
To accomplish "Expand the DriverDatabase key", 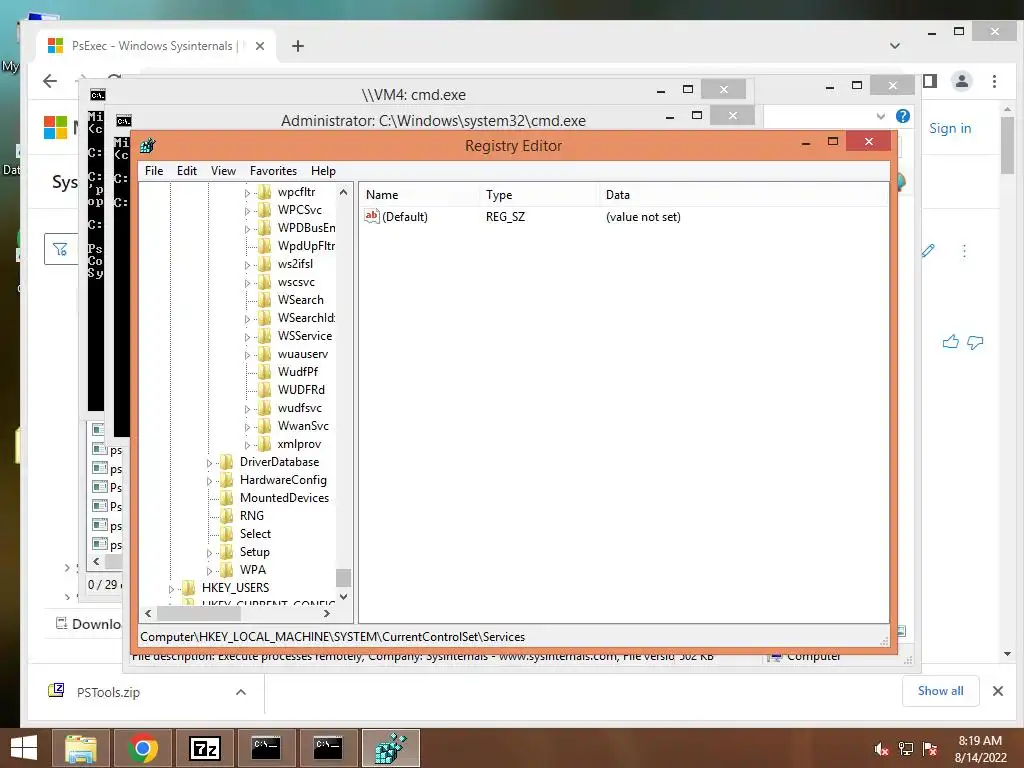I will [x=210, y=463].
